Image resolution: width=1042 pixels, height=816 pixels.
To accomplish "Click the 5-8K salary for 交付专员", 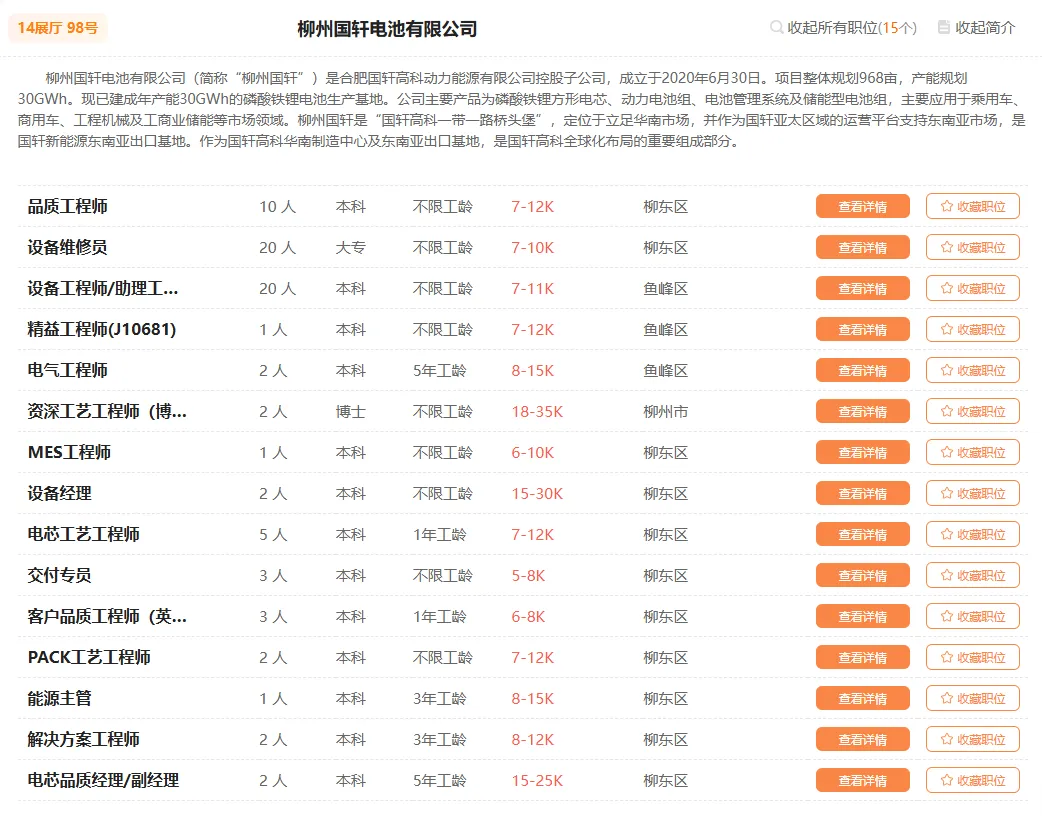I will click(x=528, y=576).
